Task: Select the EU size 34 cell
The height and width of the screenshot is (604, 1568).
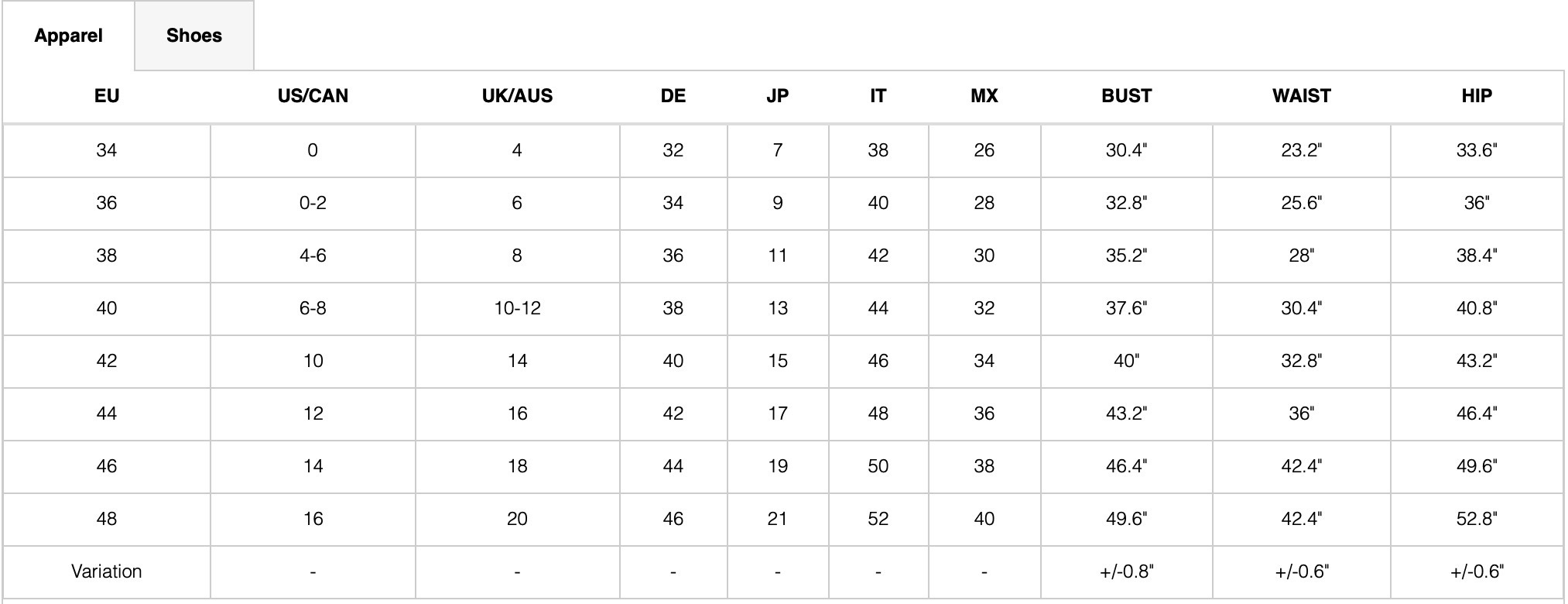Action: (107, 150)
